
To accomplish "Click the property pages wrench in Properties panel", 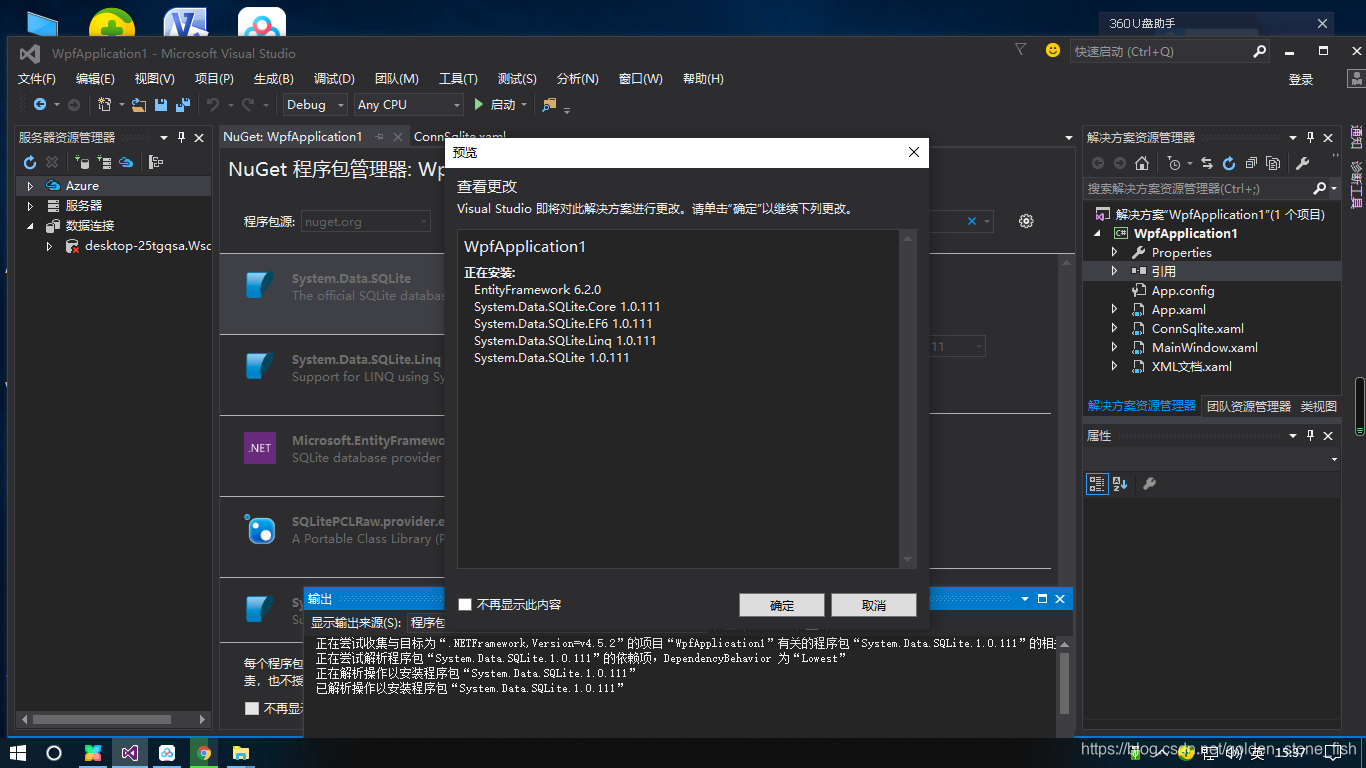I will tap(1149, 484).
